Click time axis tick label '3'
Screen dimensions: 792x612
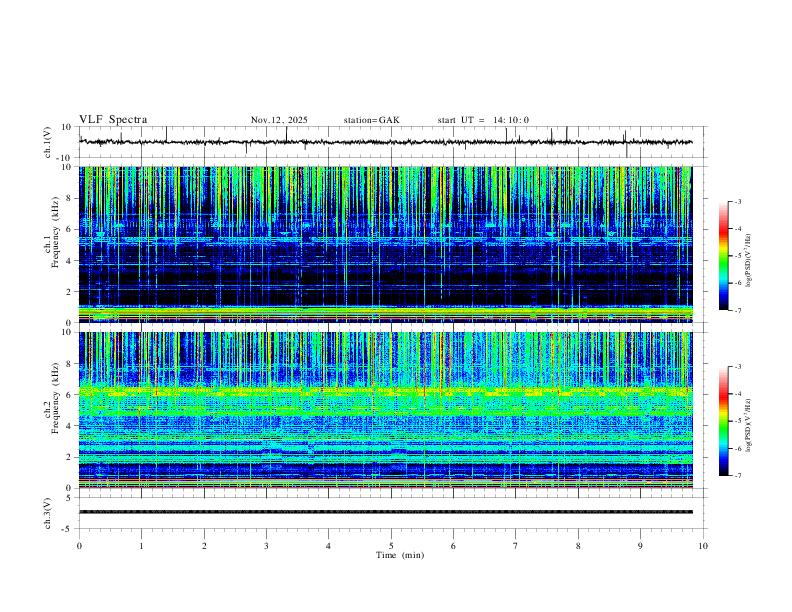266,546
